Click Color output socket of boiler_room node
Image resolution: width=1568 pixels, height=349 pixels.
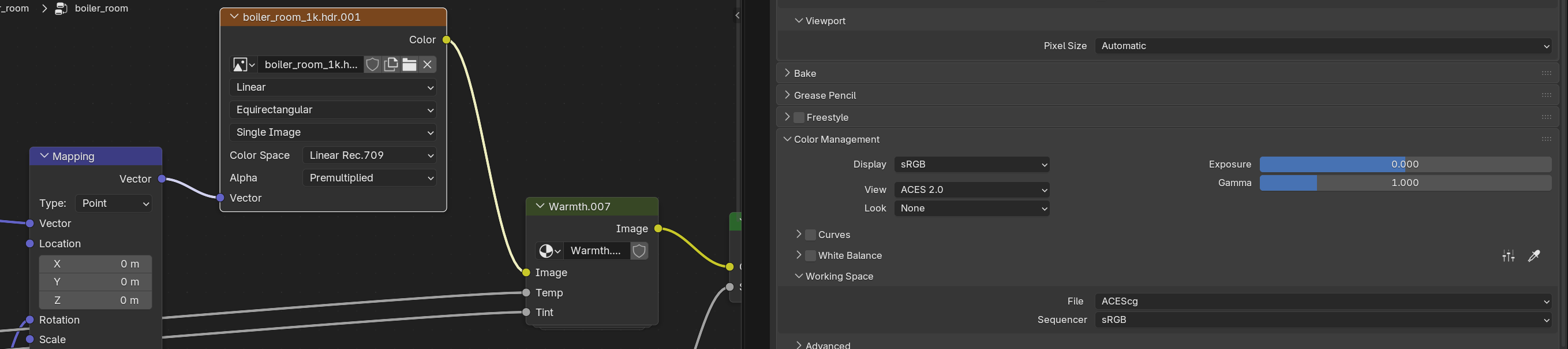click(x=447, y=40)
